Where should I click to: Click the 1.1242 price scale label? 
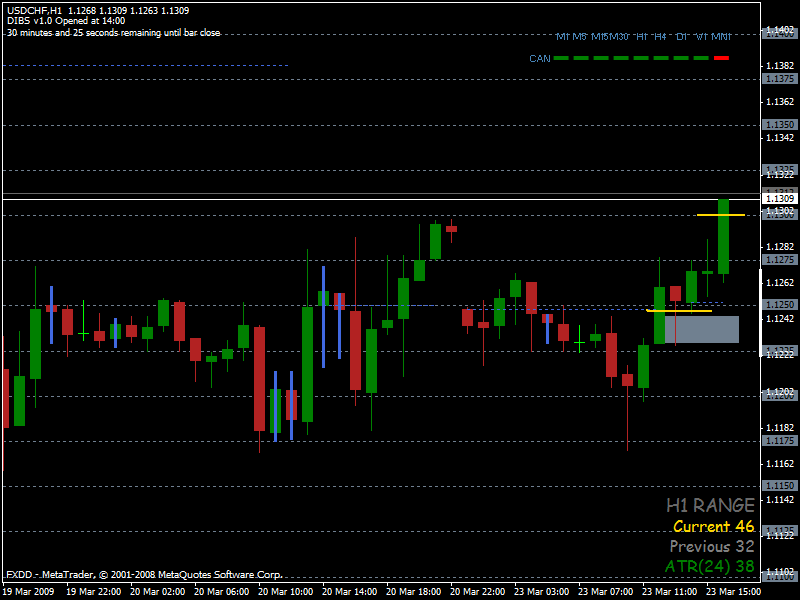[780, 319]
